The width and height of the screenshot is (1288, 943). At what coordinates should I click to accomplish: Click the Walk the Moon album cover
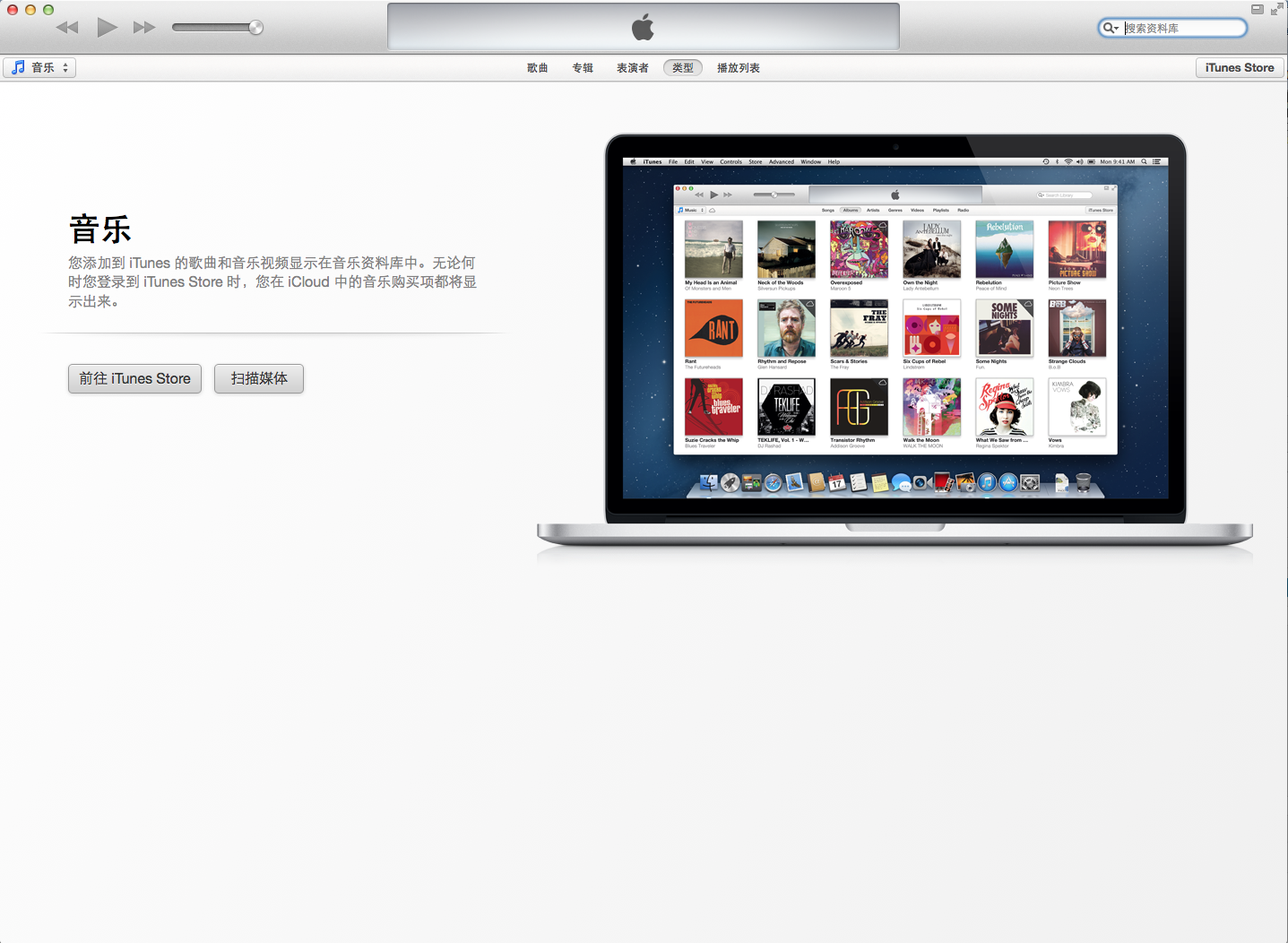(x=932, y=407)
